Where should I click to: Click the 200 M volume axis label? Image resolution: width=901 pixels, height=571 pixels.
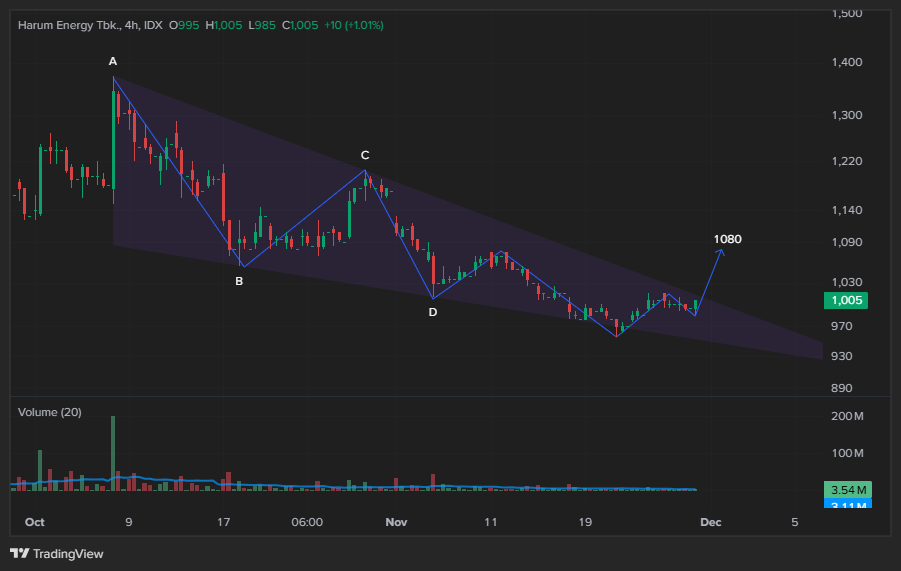click(x=847, y=416)
